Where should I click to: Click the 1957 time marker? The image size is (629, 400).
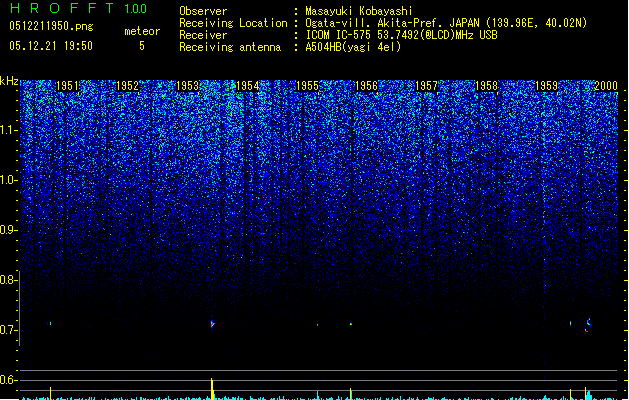(x=426, y=86)
